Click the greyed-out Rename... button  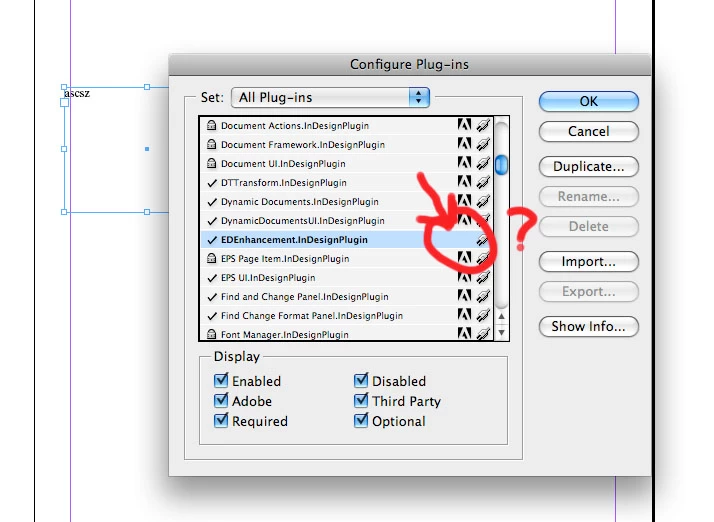(x=589, y=196)
